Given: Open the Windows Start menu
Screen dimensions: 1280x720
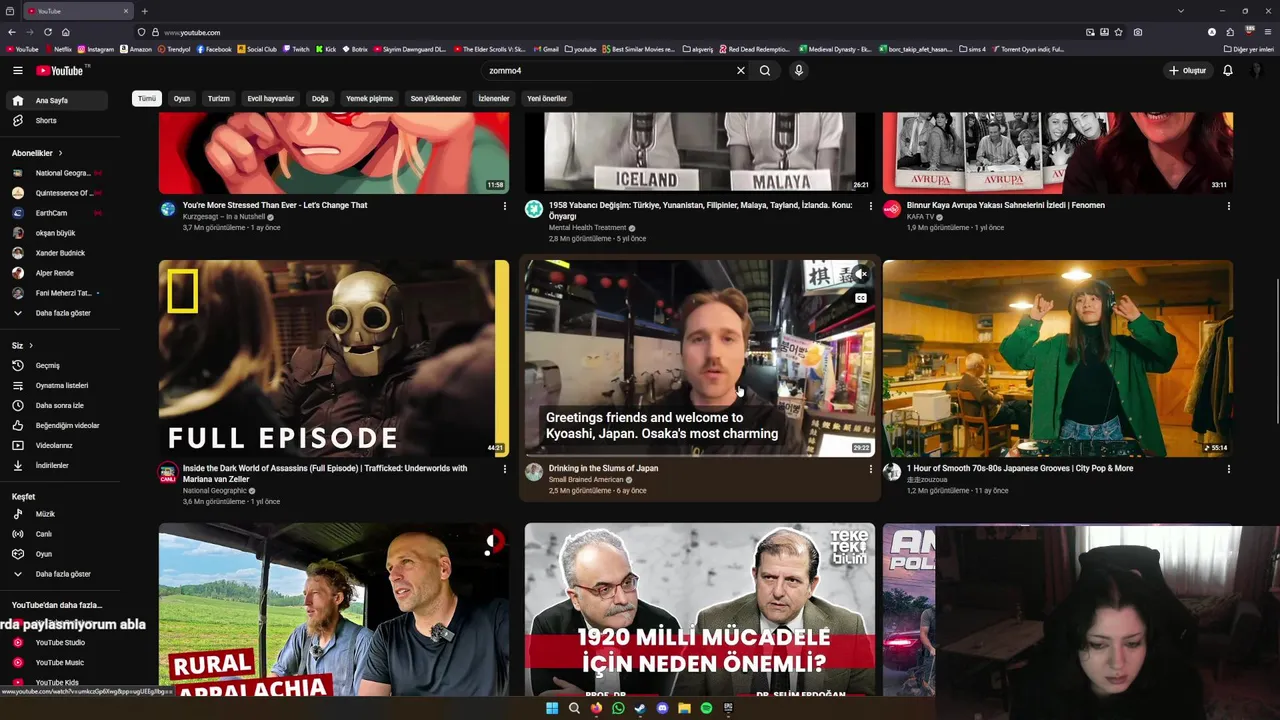Looking at the screenshot, I should tap(552, 708).
